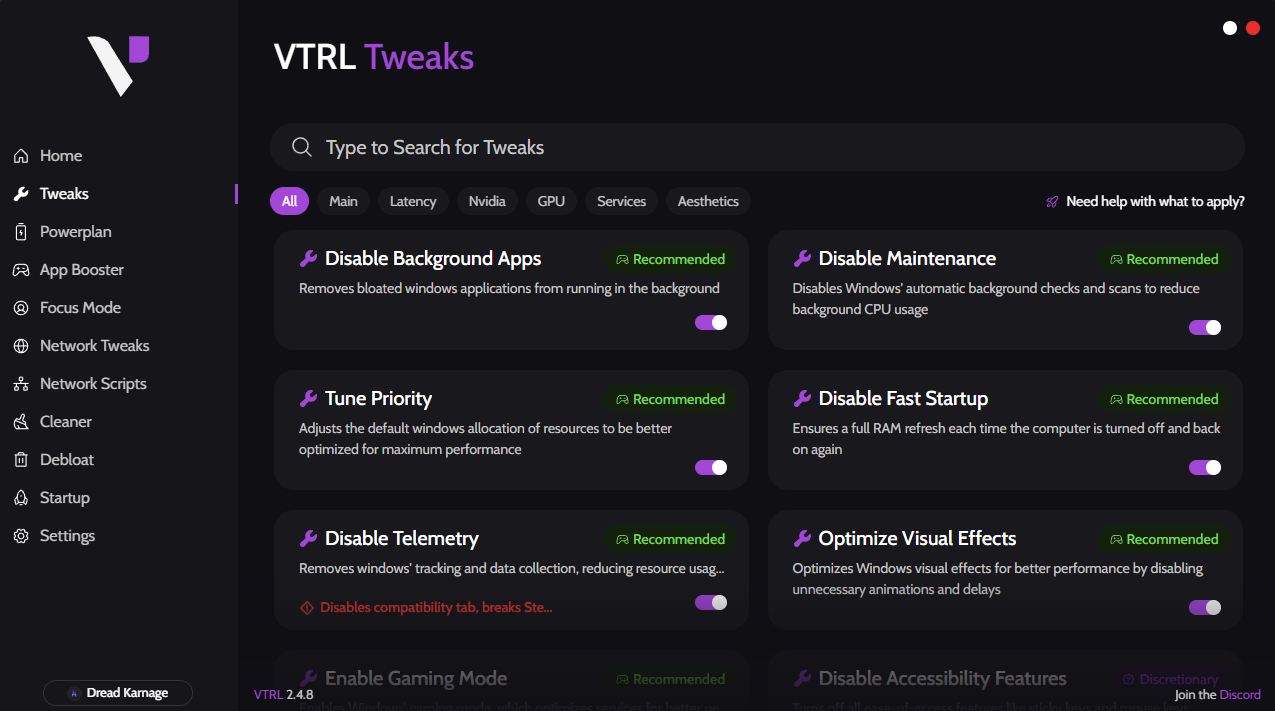The height and width of the screenshot is (711, 1275).
Task: Select the Main filter tab
Action: click(343, 201)
